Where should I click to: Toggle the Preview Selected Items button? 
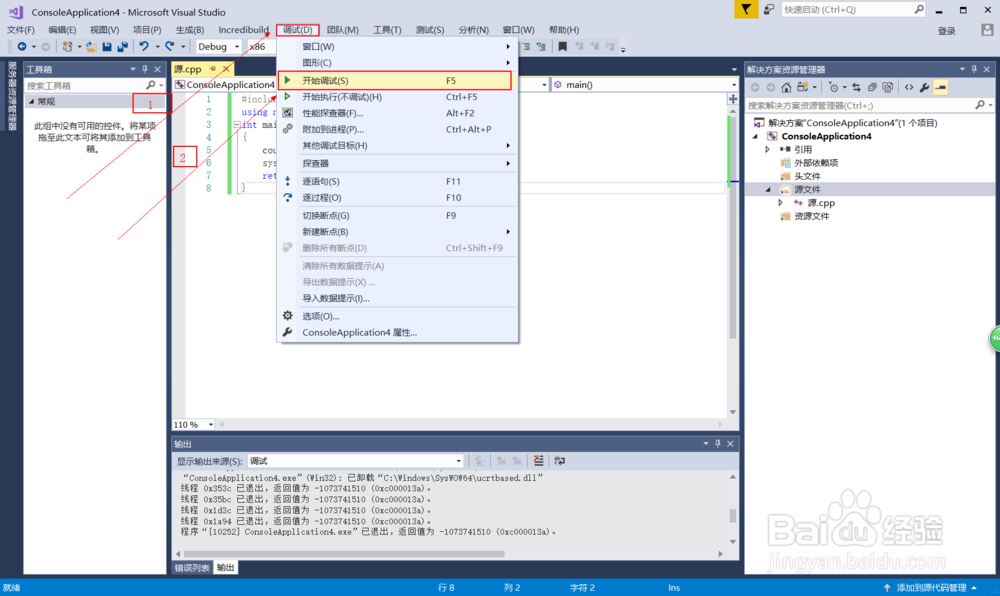(941, 87)
